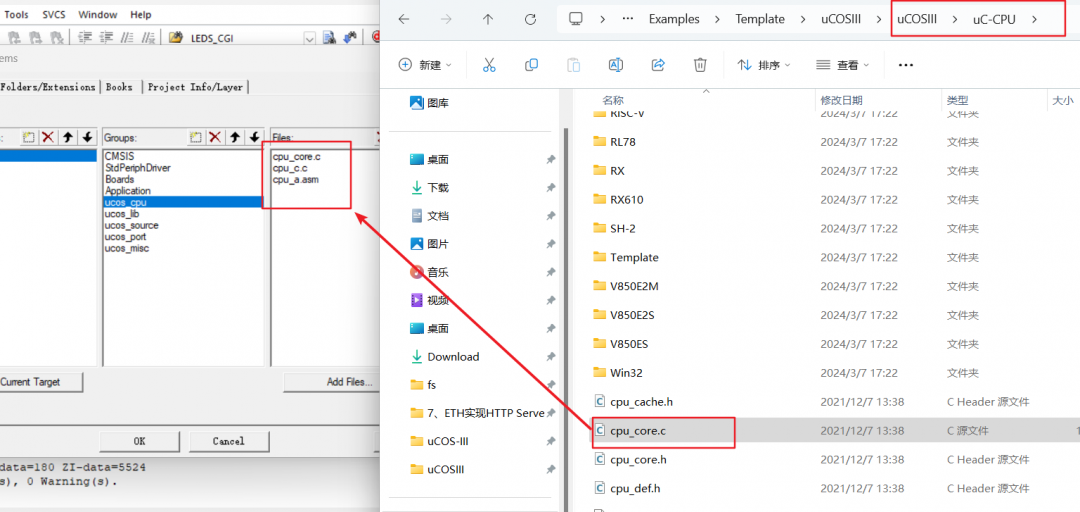Expand chevron after uC-CPU in address bar
Image resolution: width=1080 pixels, height=512 pixels.
1034,19
